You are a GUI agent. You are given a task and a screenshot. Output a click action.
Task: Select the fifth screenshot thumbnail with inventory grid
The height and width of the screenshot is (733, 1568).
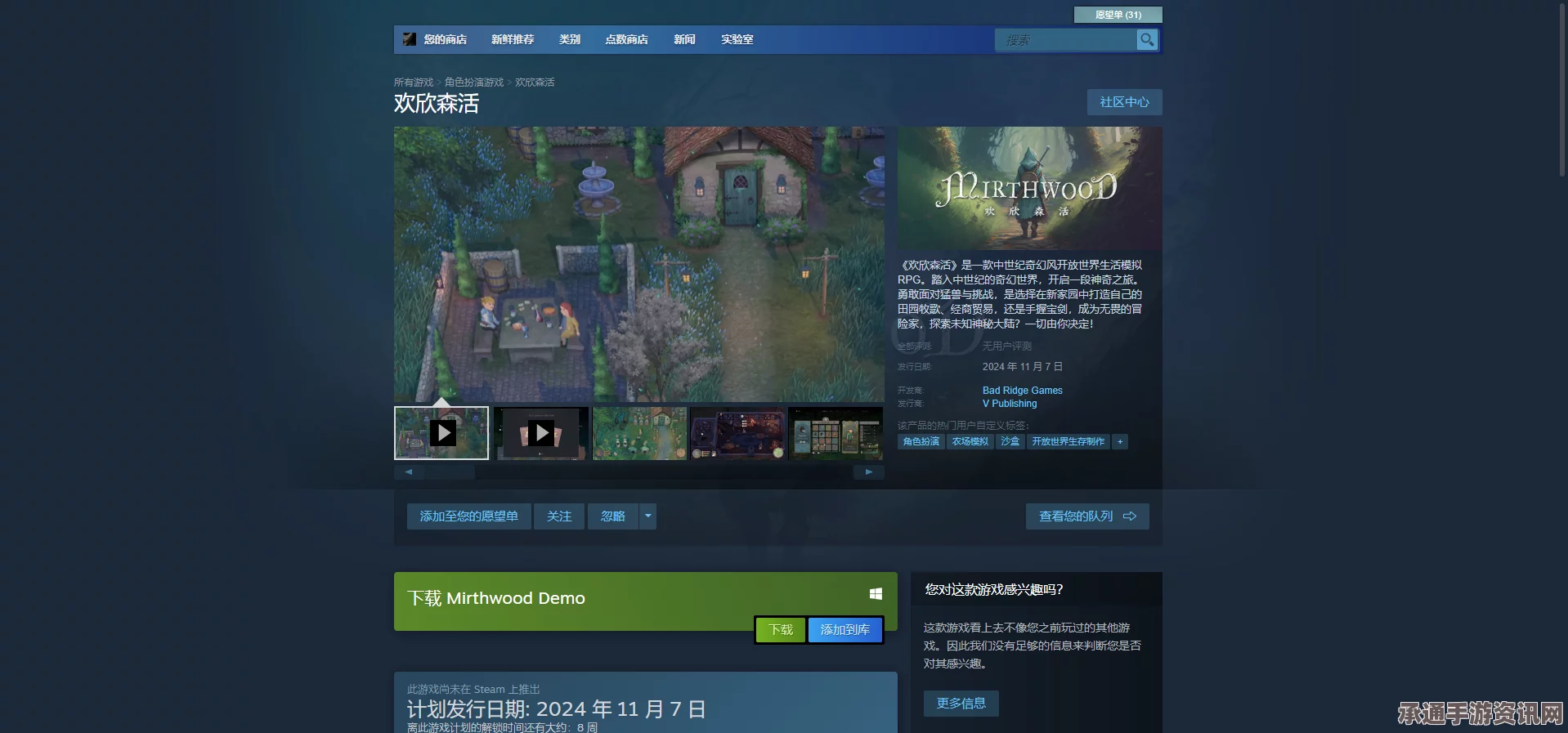click(836, 433)
